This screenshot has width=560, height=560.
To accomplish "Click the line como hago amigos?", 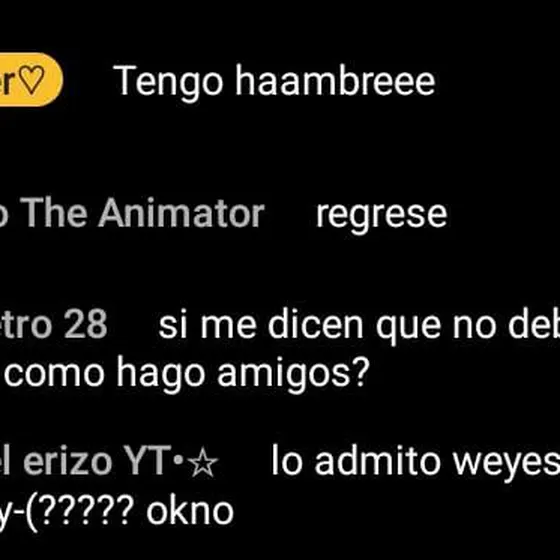I will click(x=186, y=374).
